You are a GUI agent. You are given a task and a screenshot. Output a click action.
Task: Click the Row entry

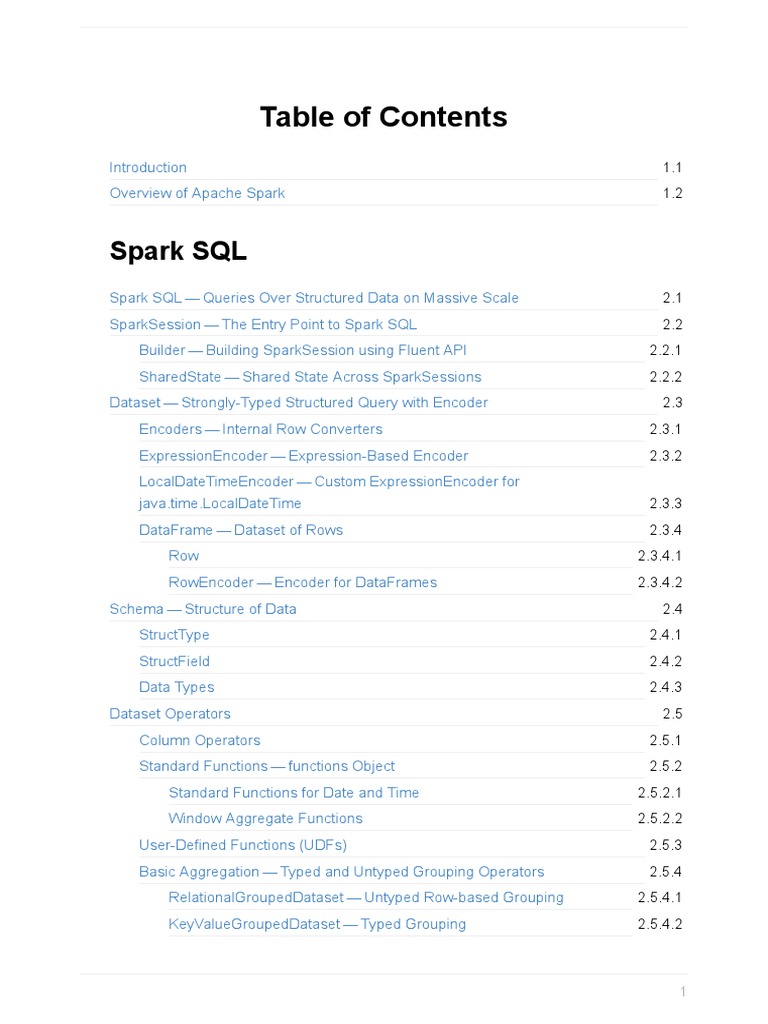tap(184, 556)
